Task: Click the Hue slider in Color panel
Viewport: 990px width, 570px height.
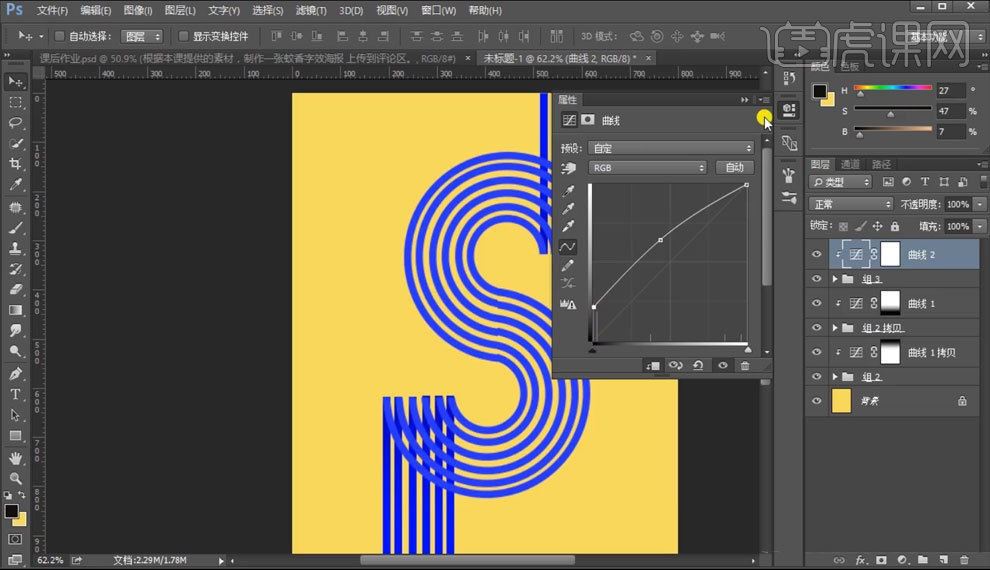Action: coord(893,88)
